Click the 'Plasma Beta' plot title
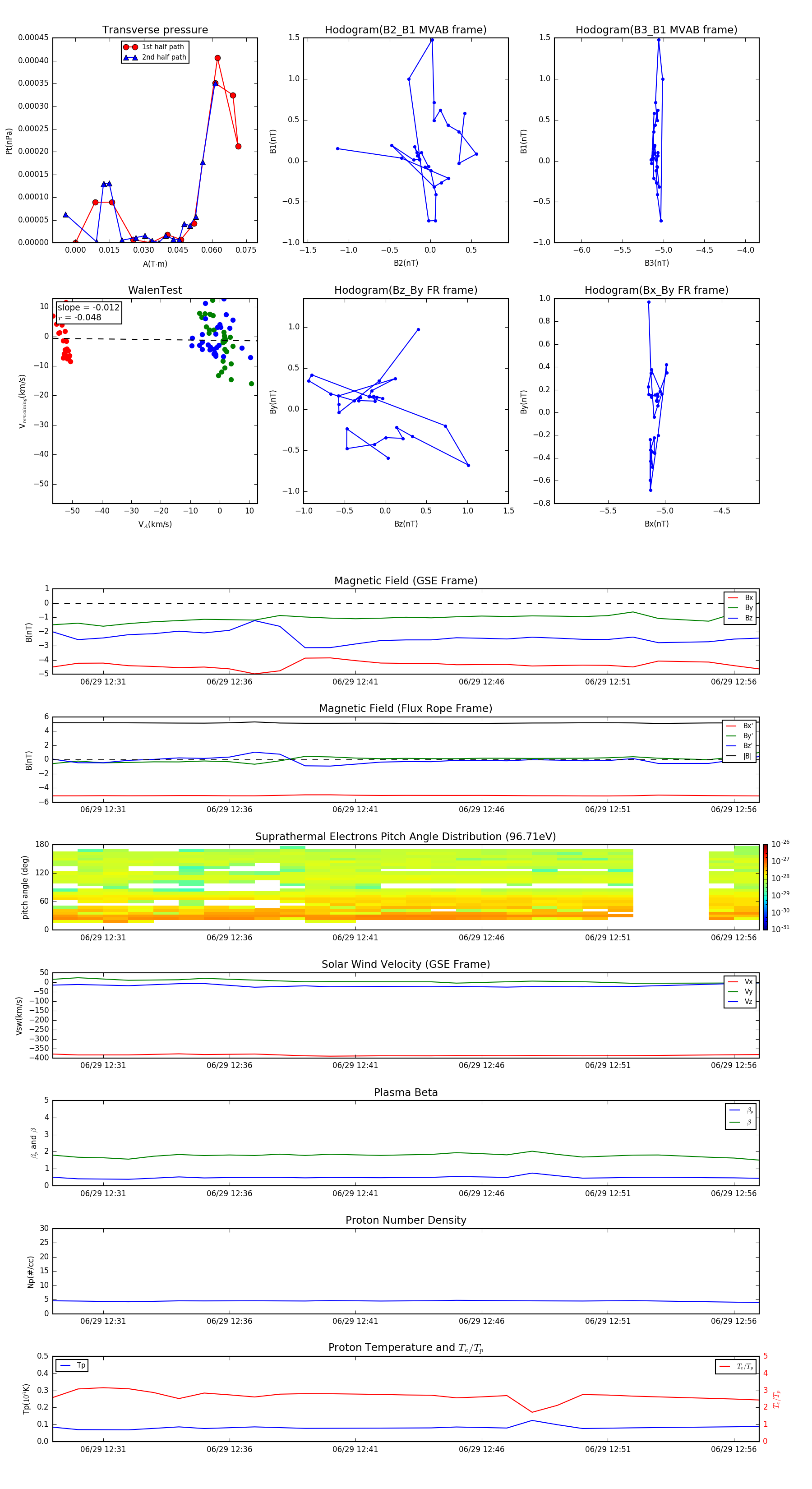This screenshot has width=812, height=1489. (406, 1093)
